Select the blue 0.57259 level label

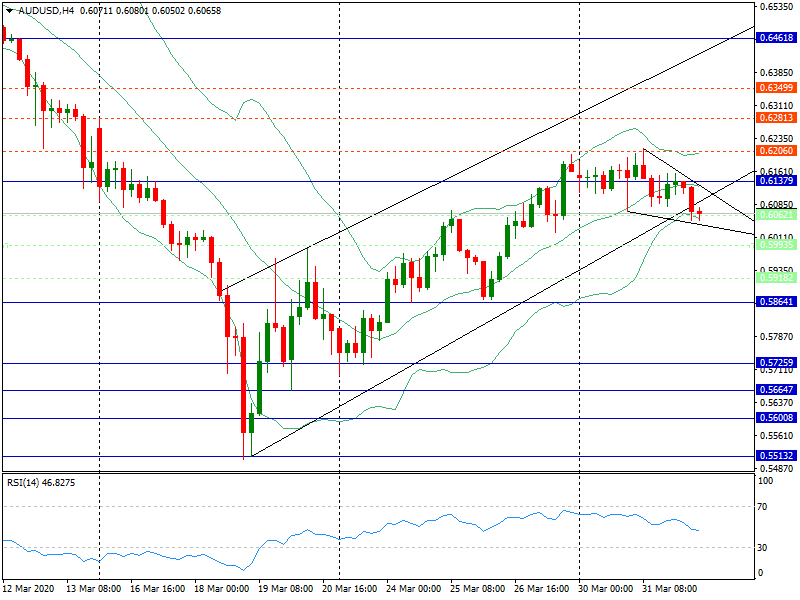pyautogui.click(x=776, y=363)
